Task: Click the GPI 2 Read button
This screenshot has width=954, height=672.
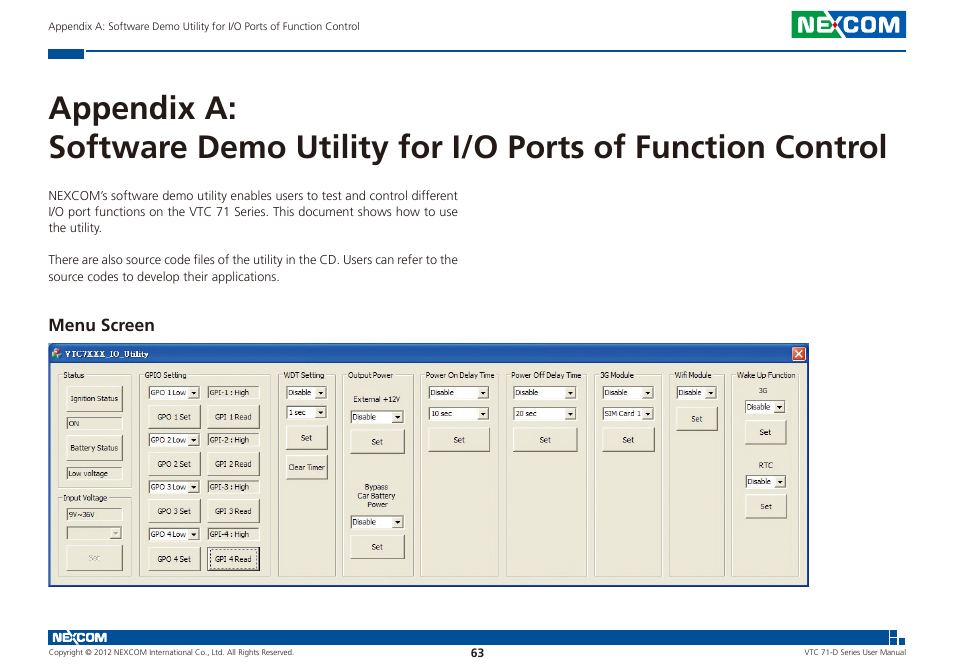Action: (233, 464)
